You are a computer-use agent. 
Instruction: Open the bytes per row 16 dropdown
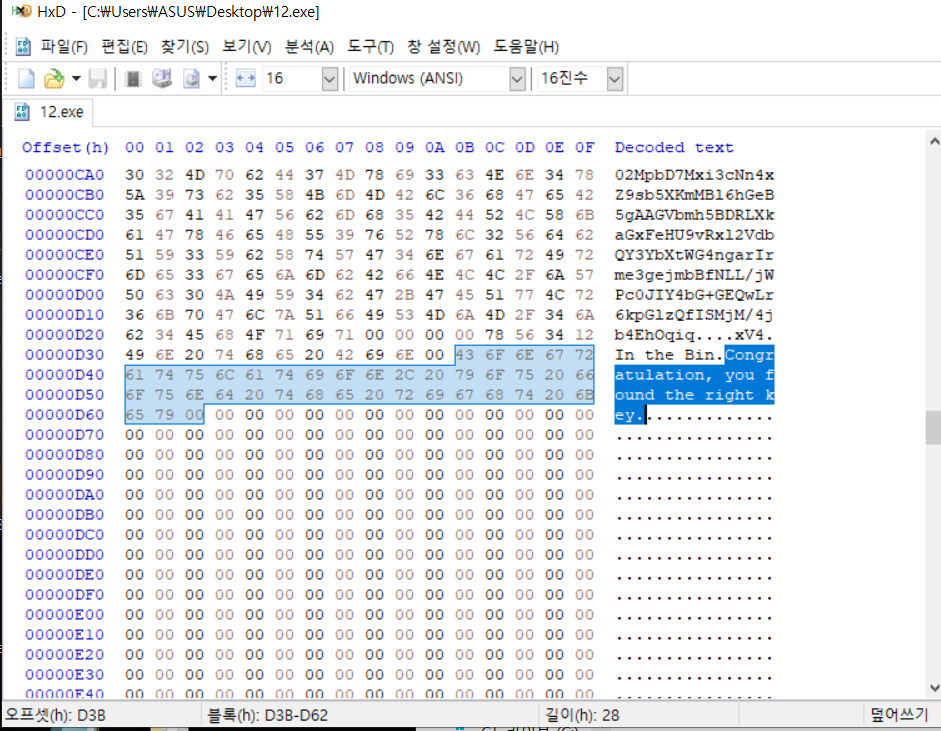[329, 79]
